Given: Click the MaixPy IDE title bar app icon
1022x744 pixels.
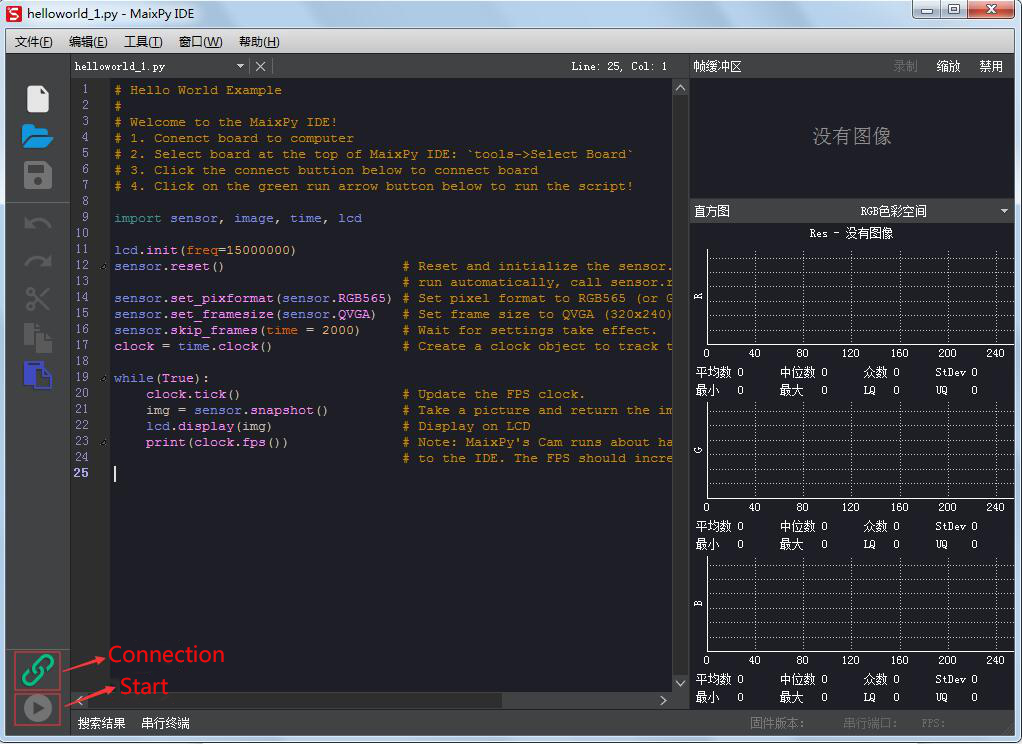Looking at the screenshot, I should click(x=14, y=13).
